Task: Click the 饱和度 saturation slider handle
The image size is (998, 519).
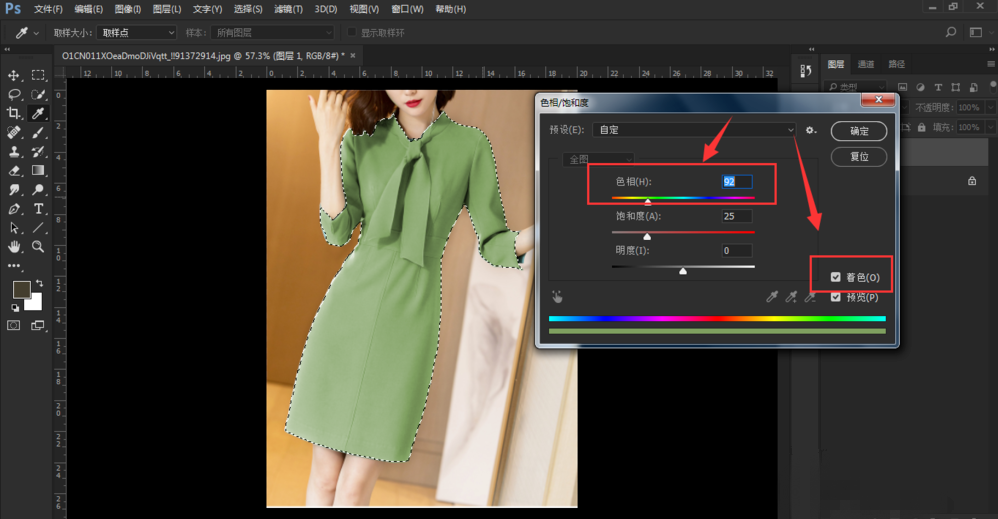Action: tap(647, 237)
